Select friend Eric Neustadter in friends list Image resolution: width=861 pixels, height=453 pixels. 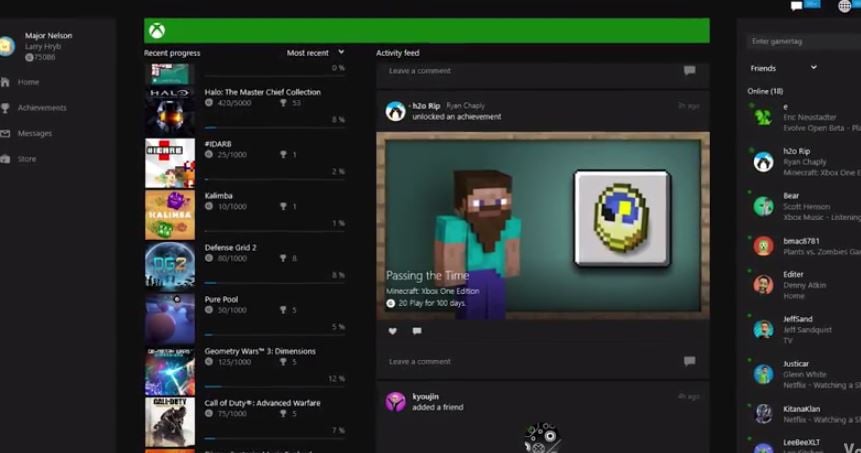[x=804, y=118]
